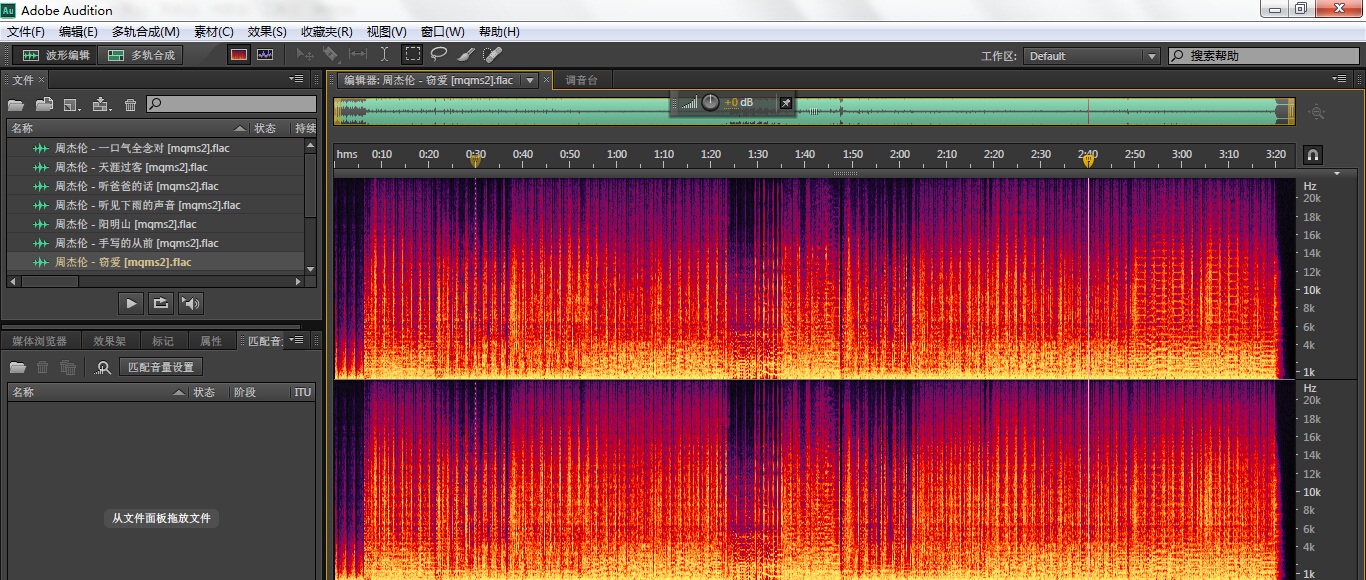Open the 效果架 tab
1366x580 pixels.
(x=109, y=341)
